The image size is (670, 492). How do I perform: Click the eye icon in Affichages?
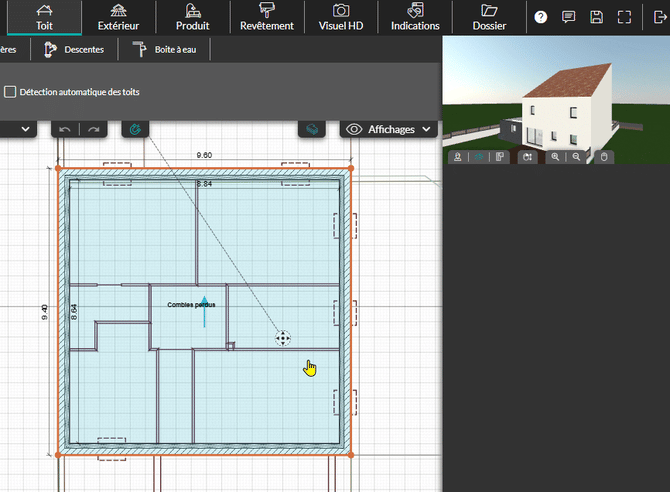(354, 129)
